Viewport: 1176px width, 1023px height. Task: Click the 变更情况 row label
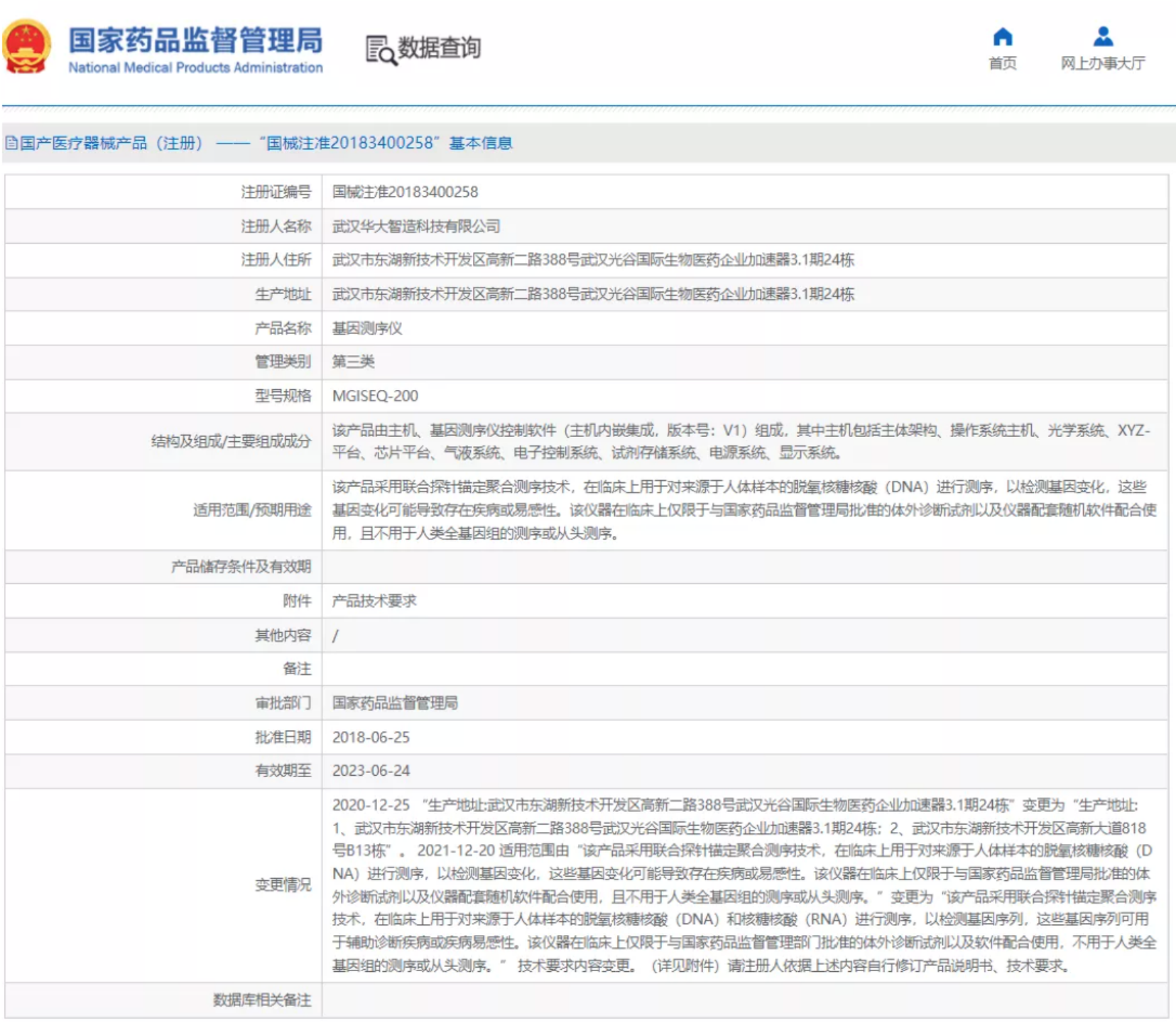coord(283,885)
